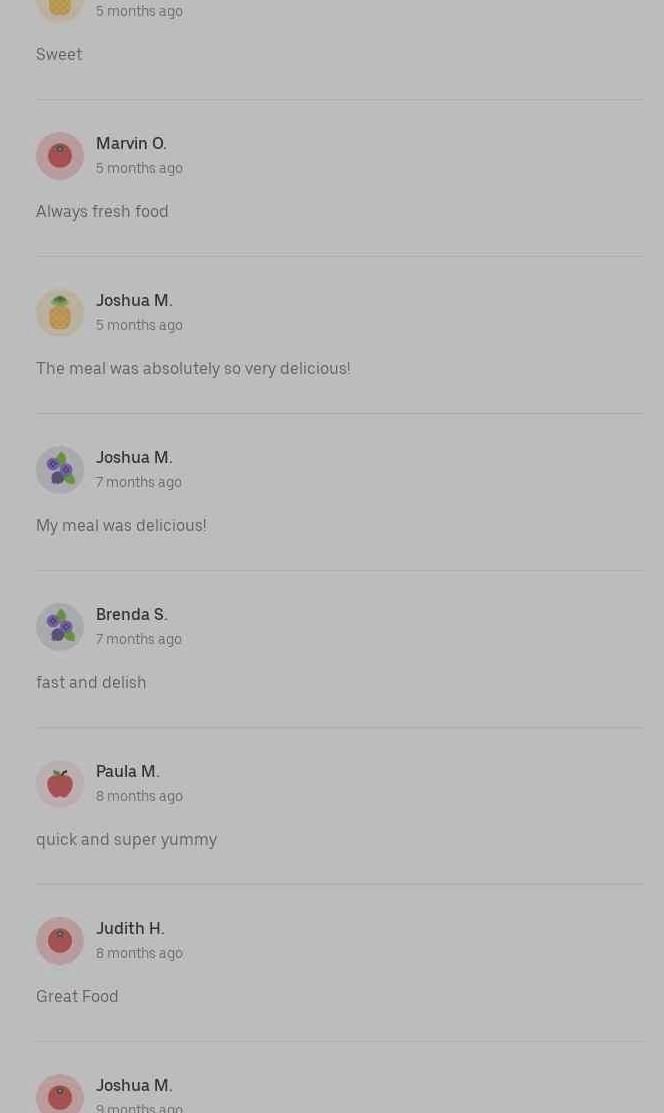Click the bottom-most Joshua M. tomato avatar
Screen dimensions: 664x1113
60,1096
